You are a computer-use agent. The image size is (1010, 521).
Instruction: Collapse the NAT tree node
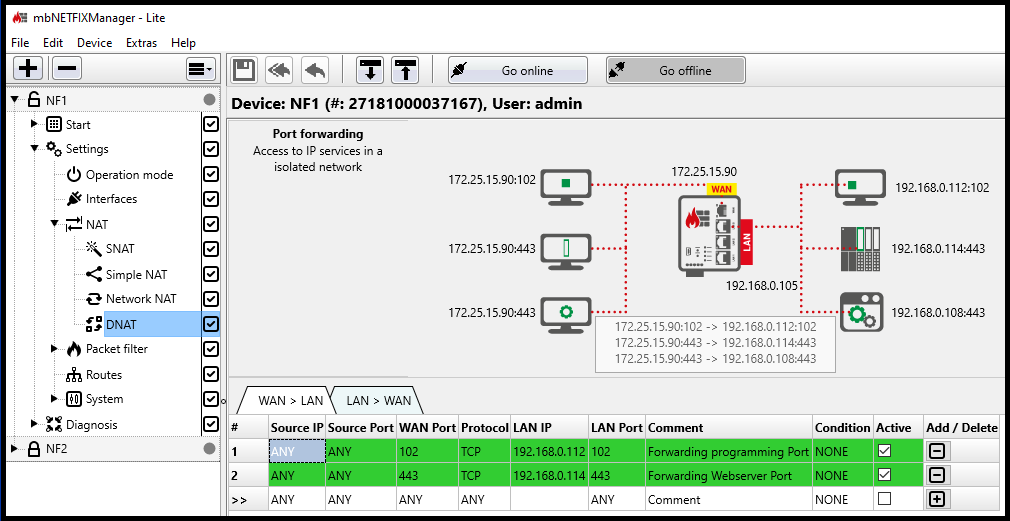tap(55, 224)
